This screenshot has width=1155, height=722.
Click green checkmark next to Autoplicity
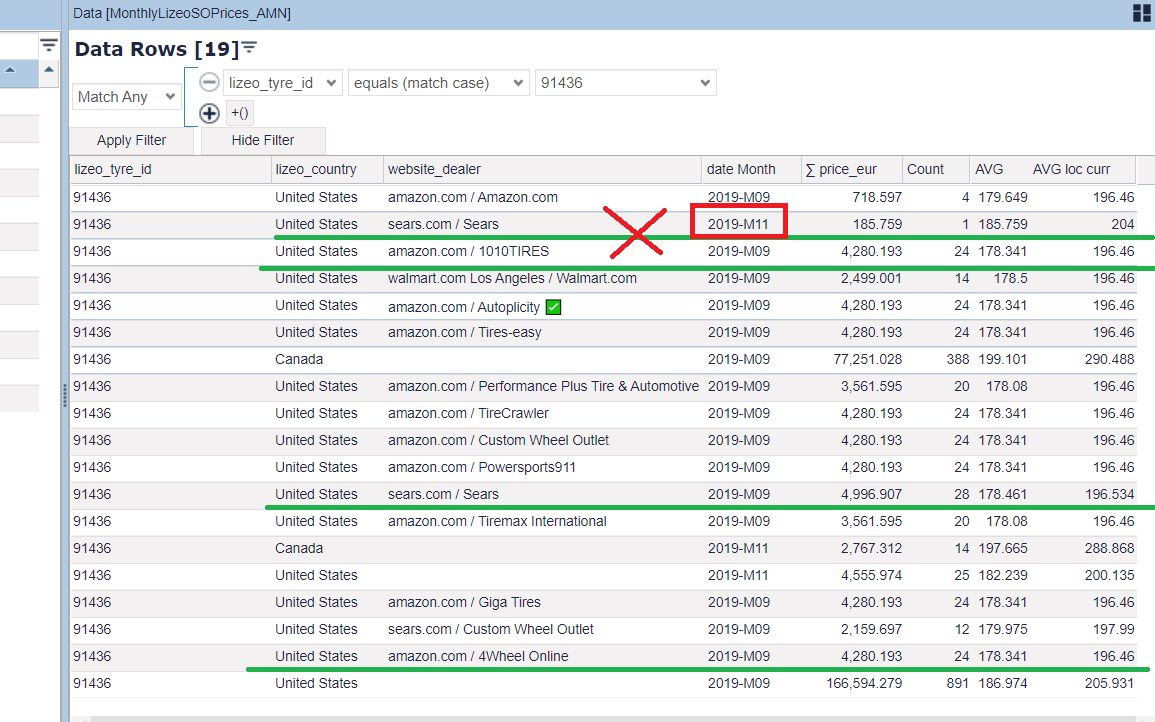pyautogui.click(x=553, y=306)
